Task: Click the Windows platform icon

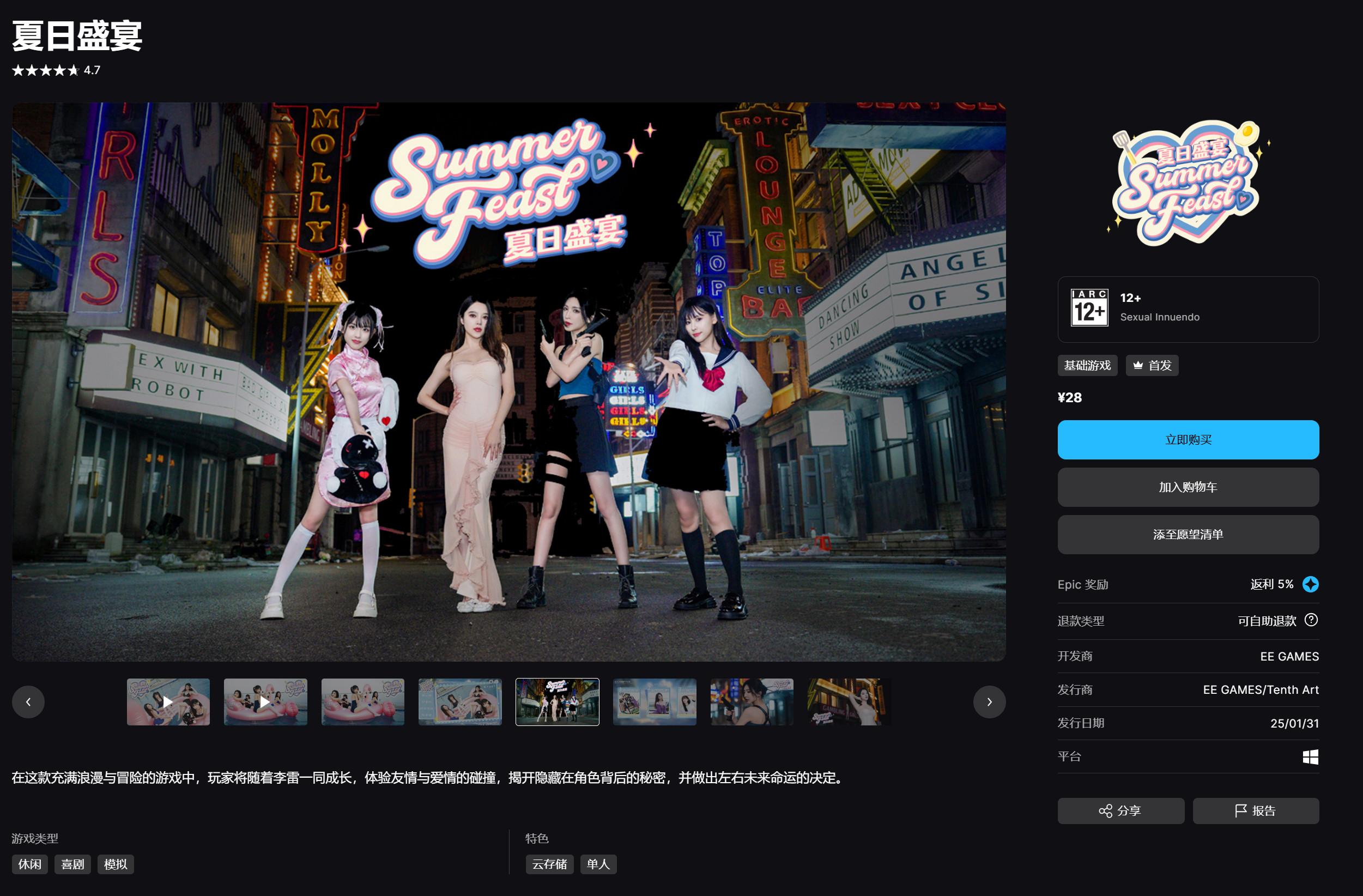Action: (1310, 757)
